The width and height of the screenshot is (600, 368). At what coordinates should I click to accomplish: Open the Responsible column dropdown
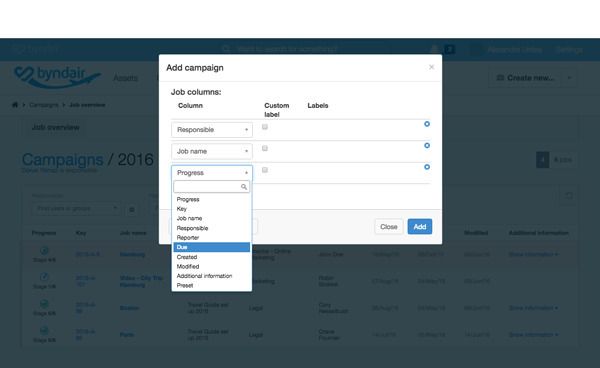coord(212,130)
